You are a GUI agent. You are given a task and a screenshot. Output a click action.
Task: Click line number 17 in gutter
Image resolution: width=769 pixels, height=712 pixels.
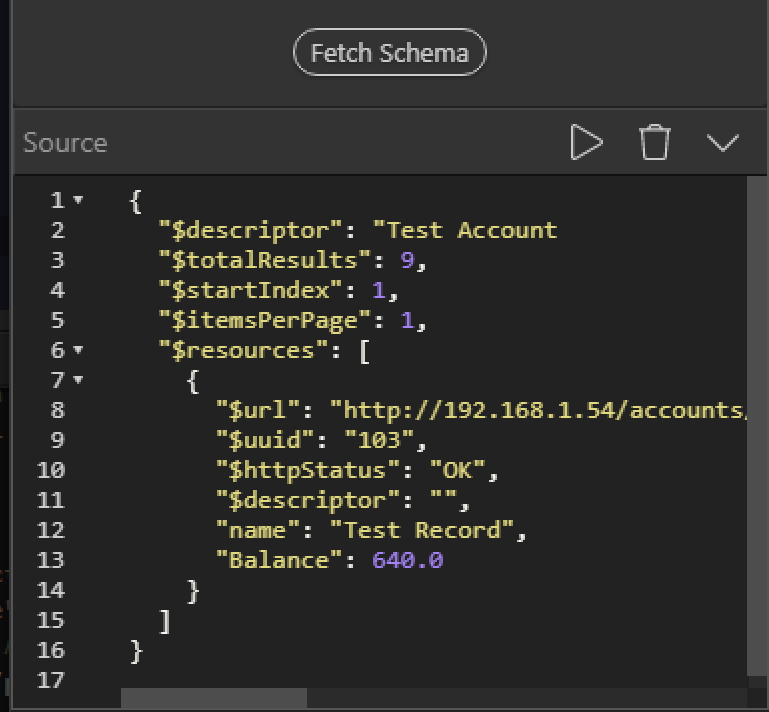(x=51, y=681)
